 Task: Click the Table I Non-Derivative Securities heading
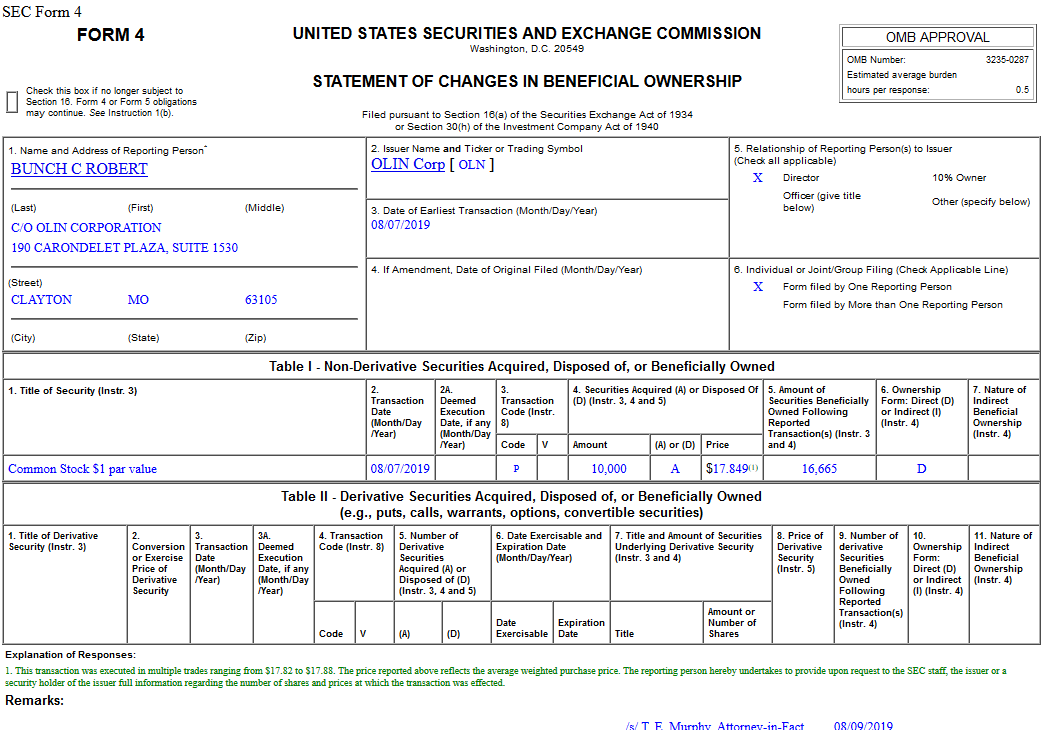coord(522,366)
